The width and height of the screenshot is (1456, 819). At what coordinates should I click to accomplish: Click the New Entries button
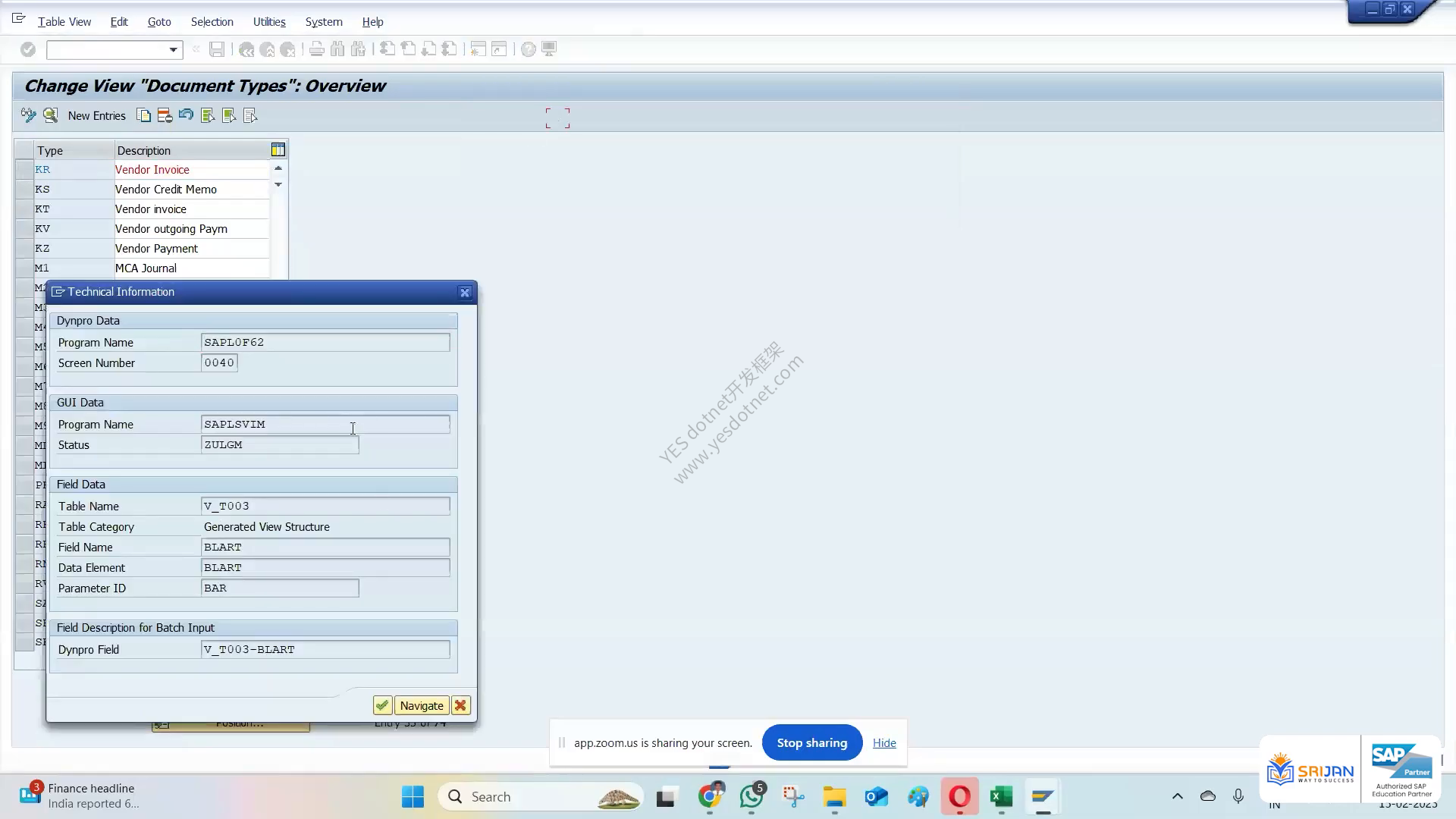(x=97, y=116)
